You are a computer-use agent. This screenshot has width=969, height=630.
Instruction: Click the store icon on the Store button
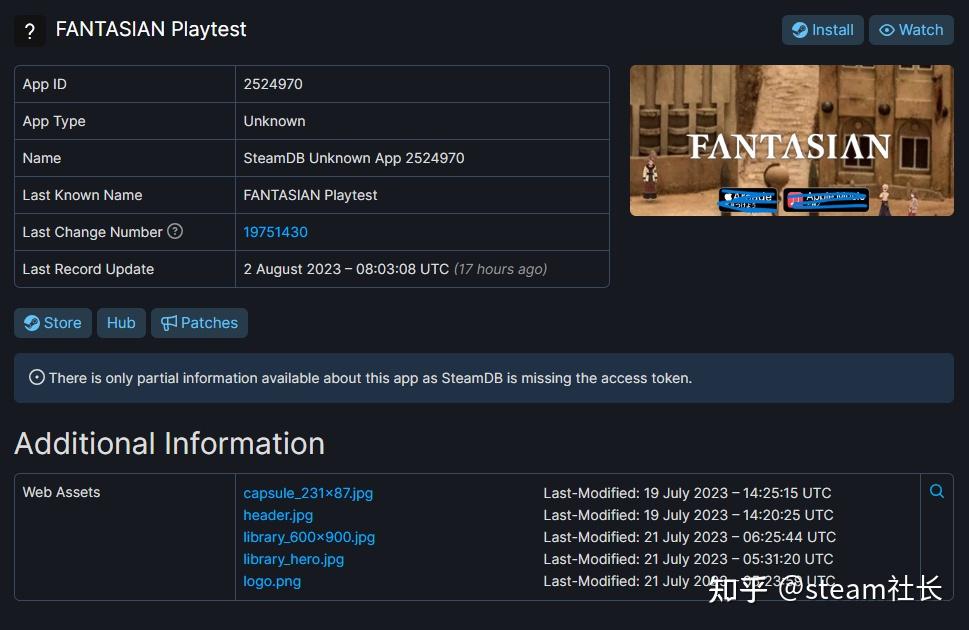pyautogui.click(x=32, y=322)
